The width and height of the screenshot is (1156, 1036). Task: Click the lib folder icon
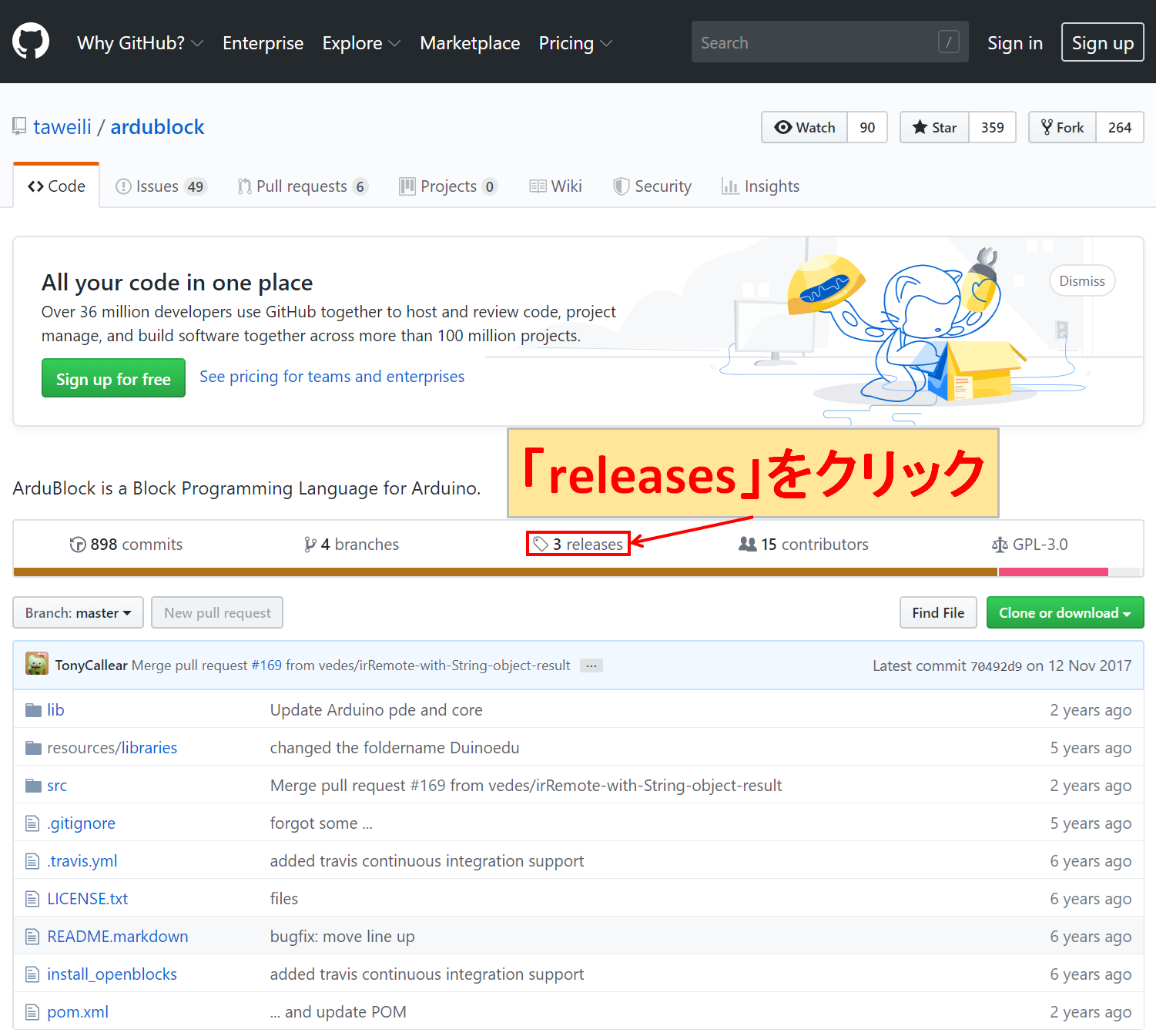pyautogui.click(x=33, y=710)
